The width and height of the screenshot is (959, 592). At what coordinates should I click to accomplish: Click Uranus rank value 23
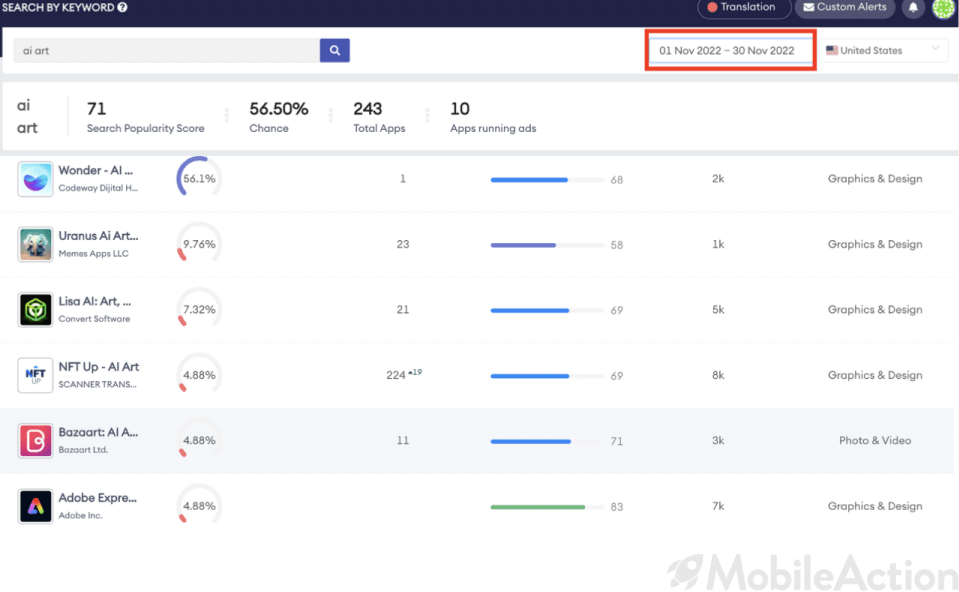402,244
